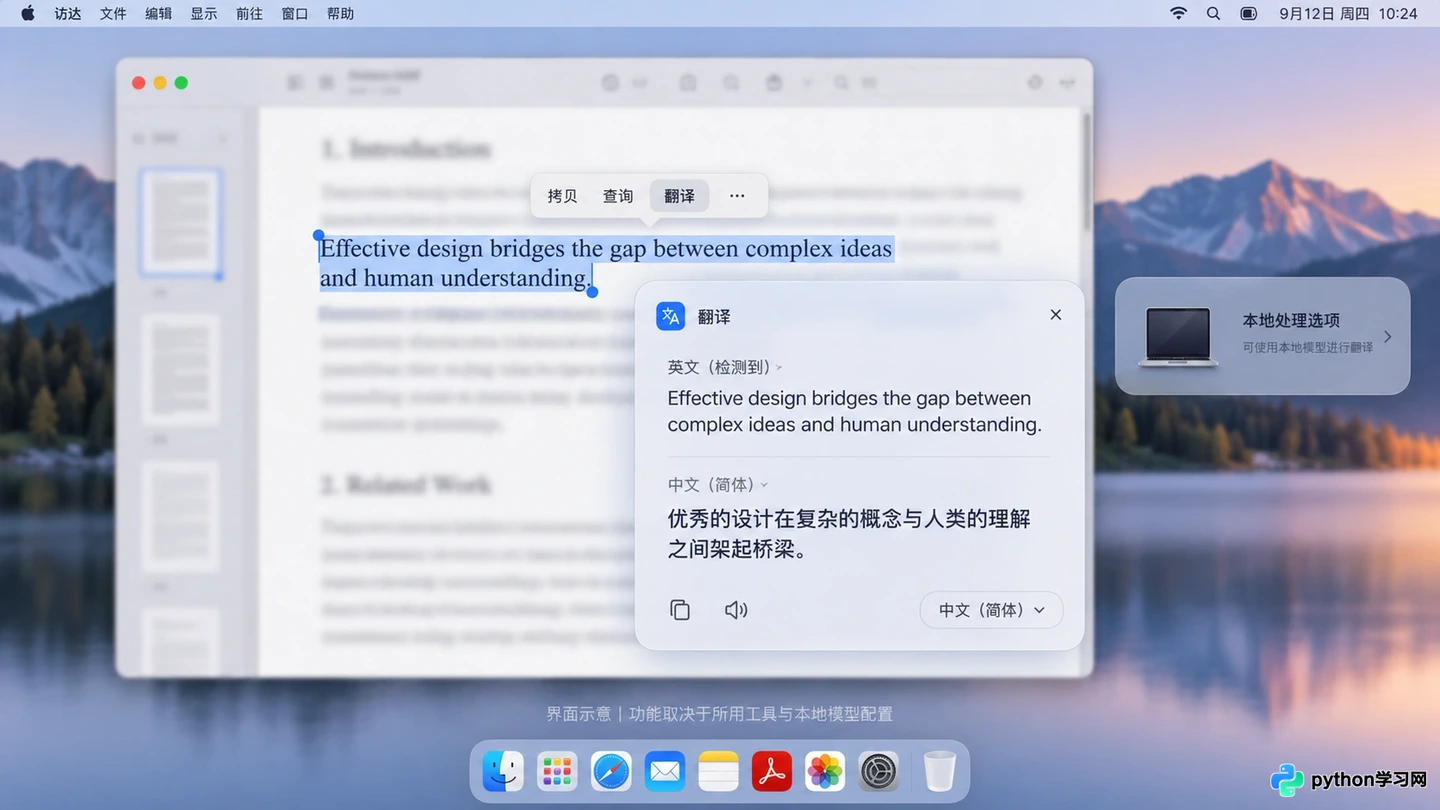Click the translated text starting with 优秀的设计

(849, 534)
